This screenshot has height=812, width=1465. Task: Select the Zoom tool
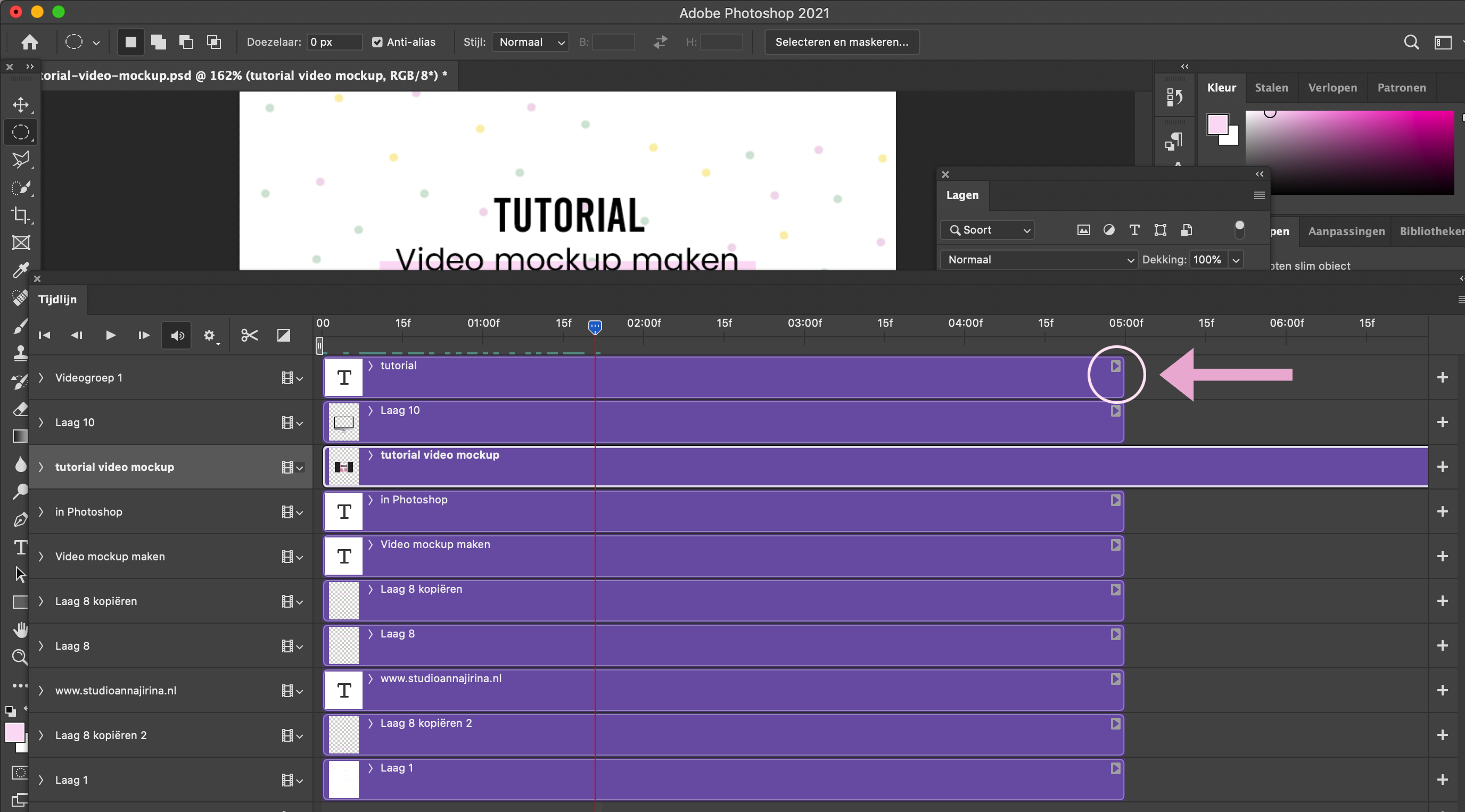pos(20,657)
